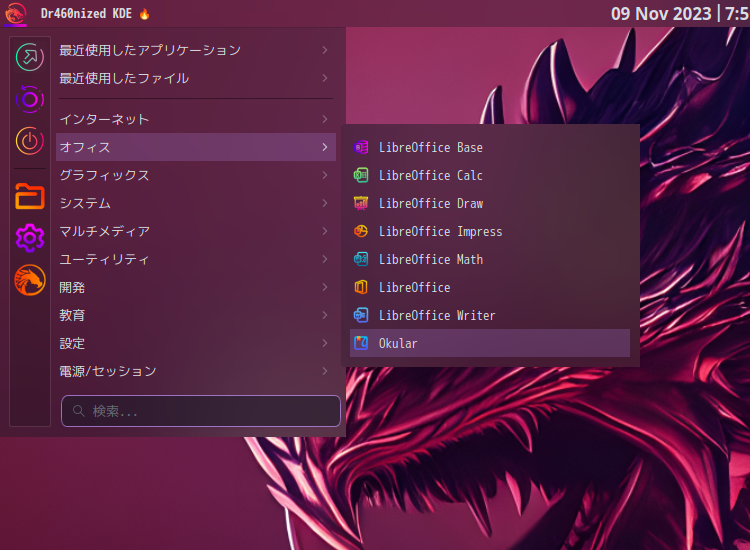Launch LibreOffice Impress from the submenu

(x=490, y=231)
